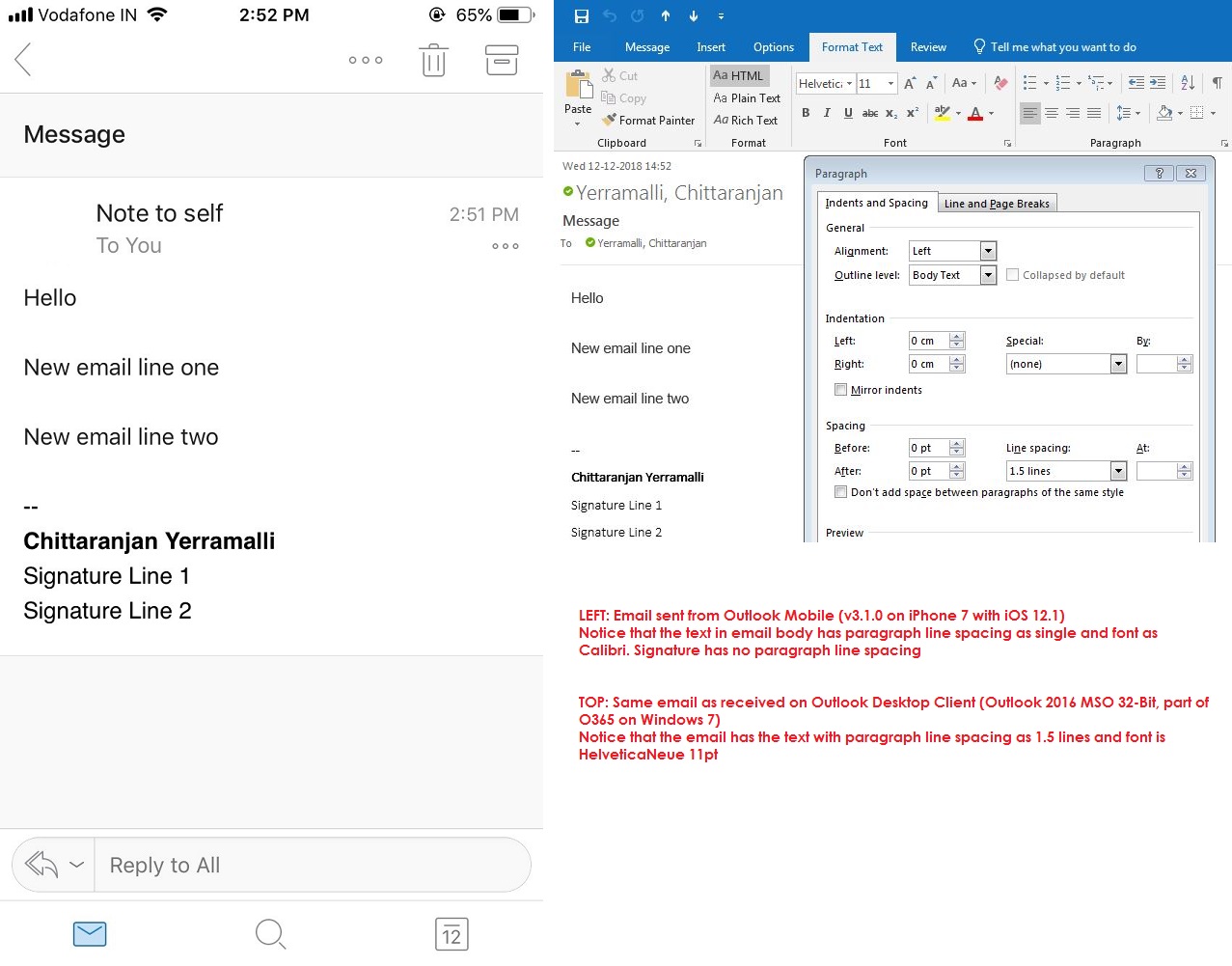Screen dimensions: 1232x966
Task: Click the Clear All Formatting eraser icon
Action: tap(999, 85)
